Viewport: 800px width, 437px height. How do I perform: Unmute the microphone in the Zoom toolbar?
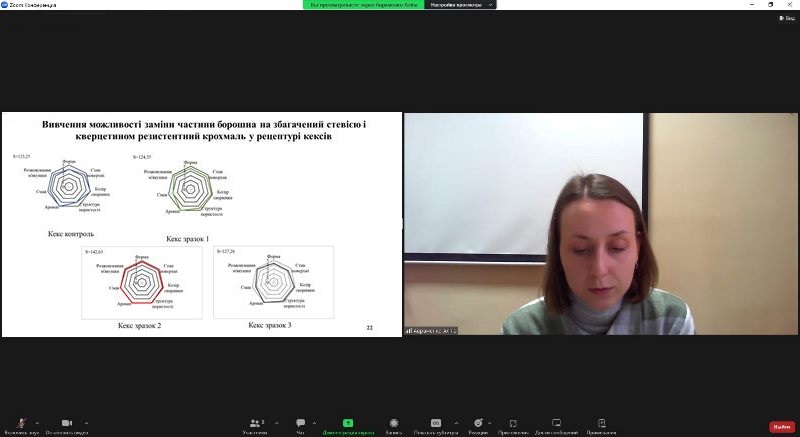(x=21, y=425)
